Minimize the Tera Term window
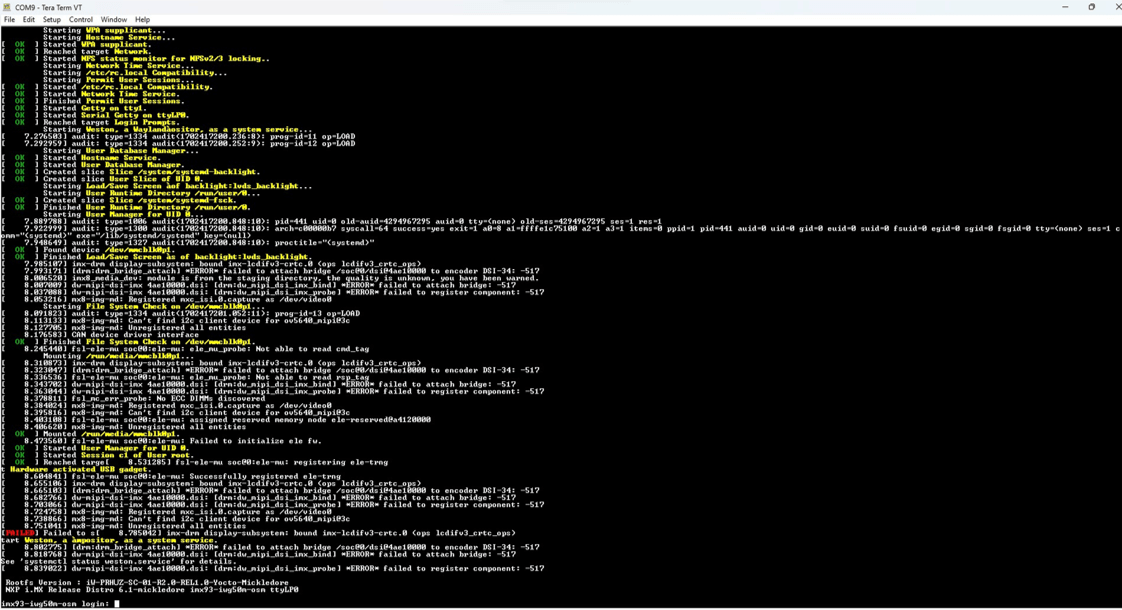 pos(1063,7)
